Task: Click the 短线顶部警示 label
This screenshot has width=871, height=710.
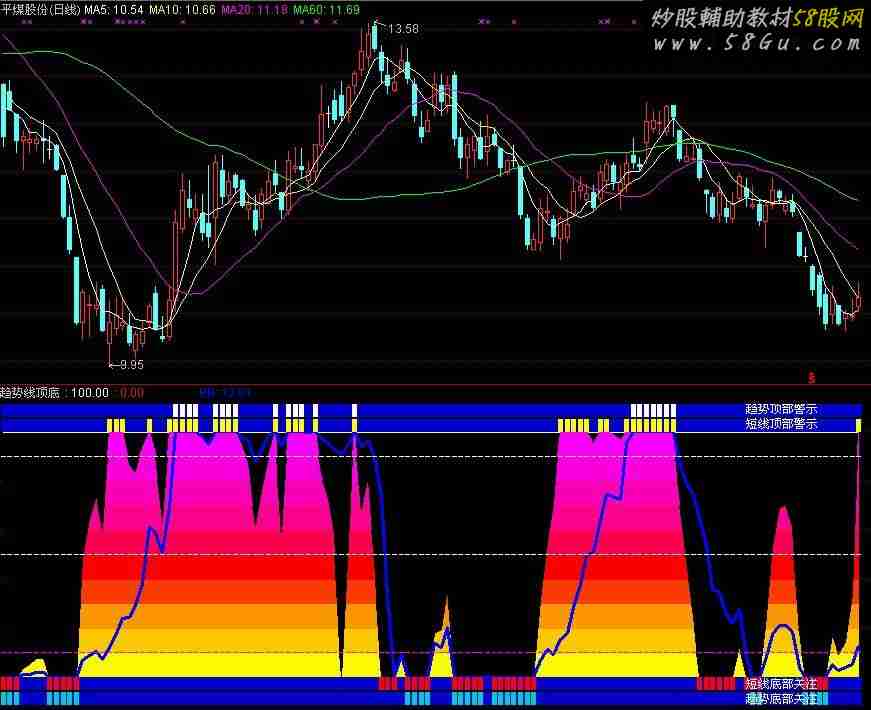Action: click(781, 424)
